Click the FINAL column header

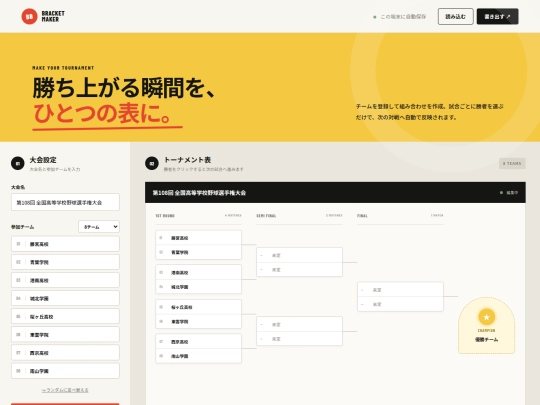click(x=362, y=216)
